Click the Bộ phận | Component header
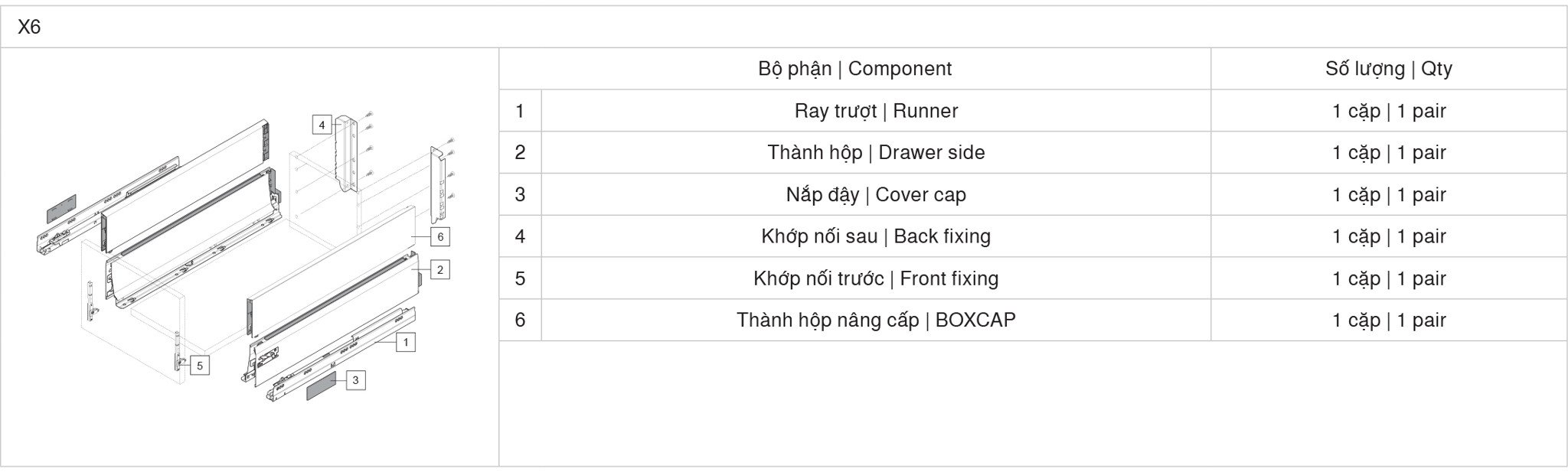 pos(854,69)
